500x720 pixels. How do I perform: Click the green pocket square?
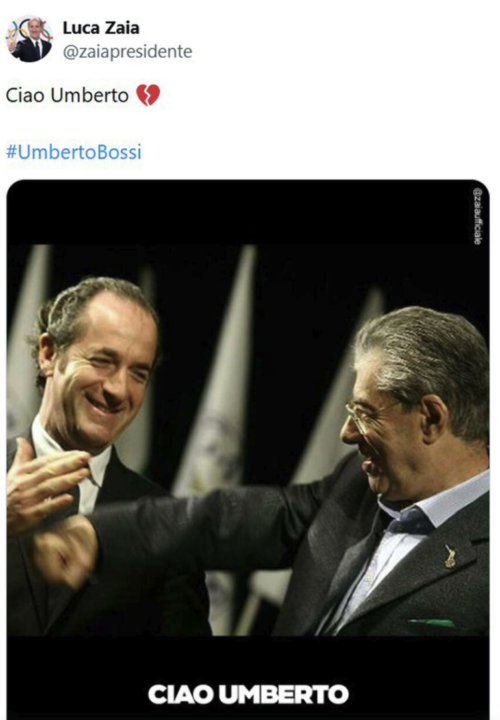pyautogui.click(x=431, y=623)
